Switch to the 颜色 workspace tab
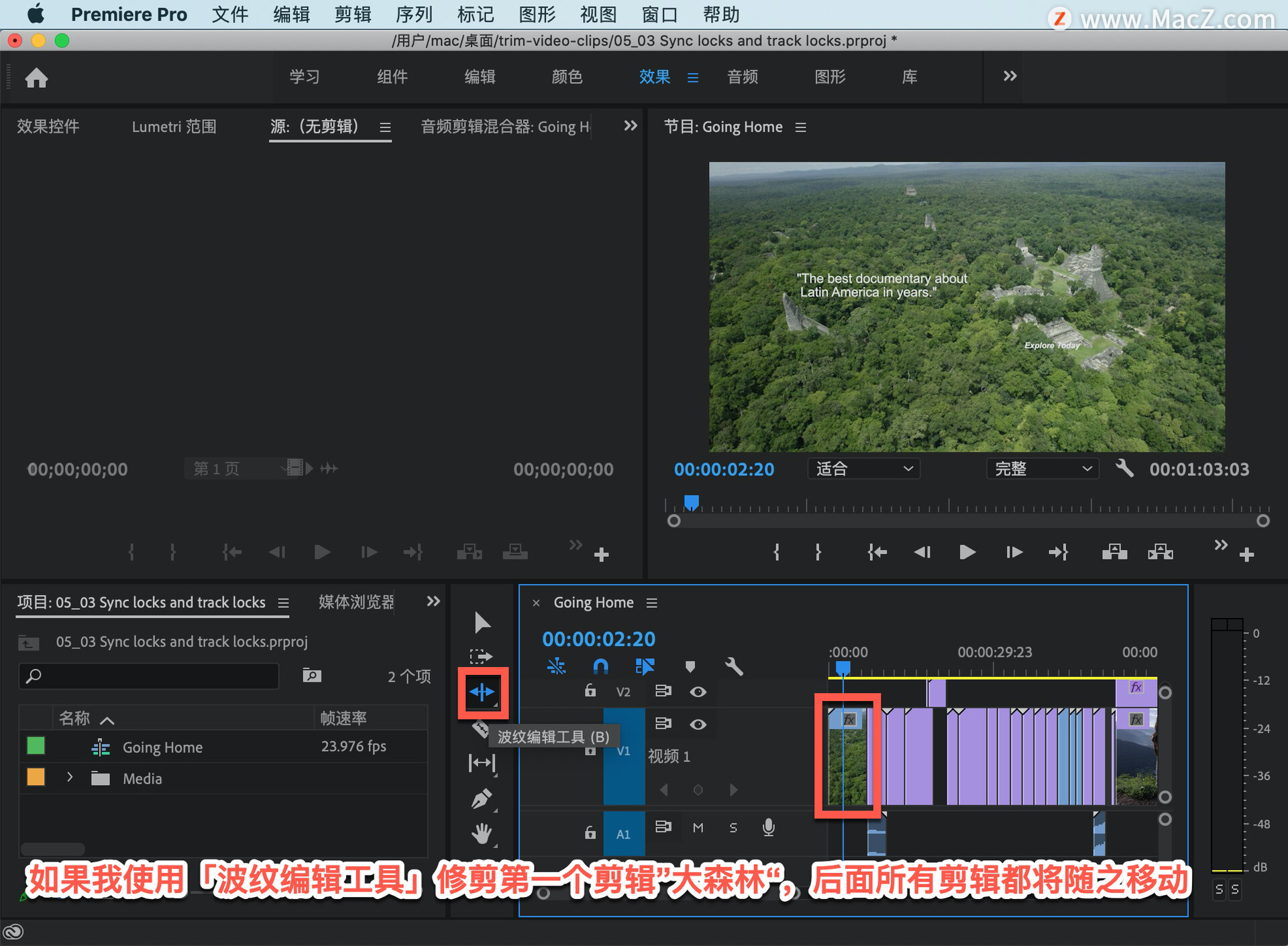Image resolution: width=1288 pixels, height=946 pixels. [567, 76]
